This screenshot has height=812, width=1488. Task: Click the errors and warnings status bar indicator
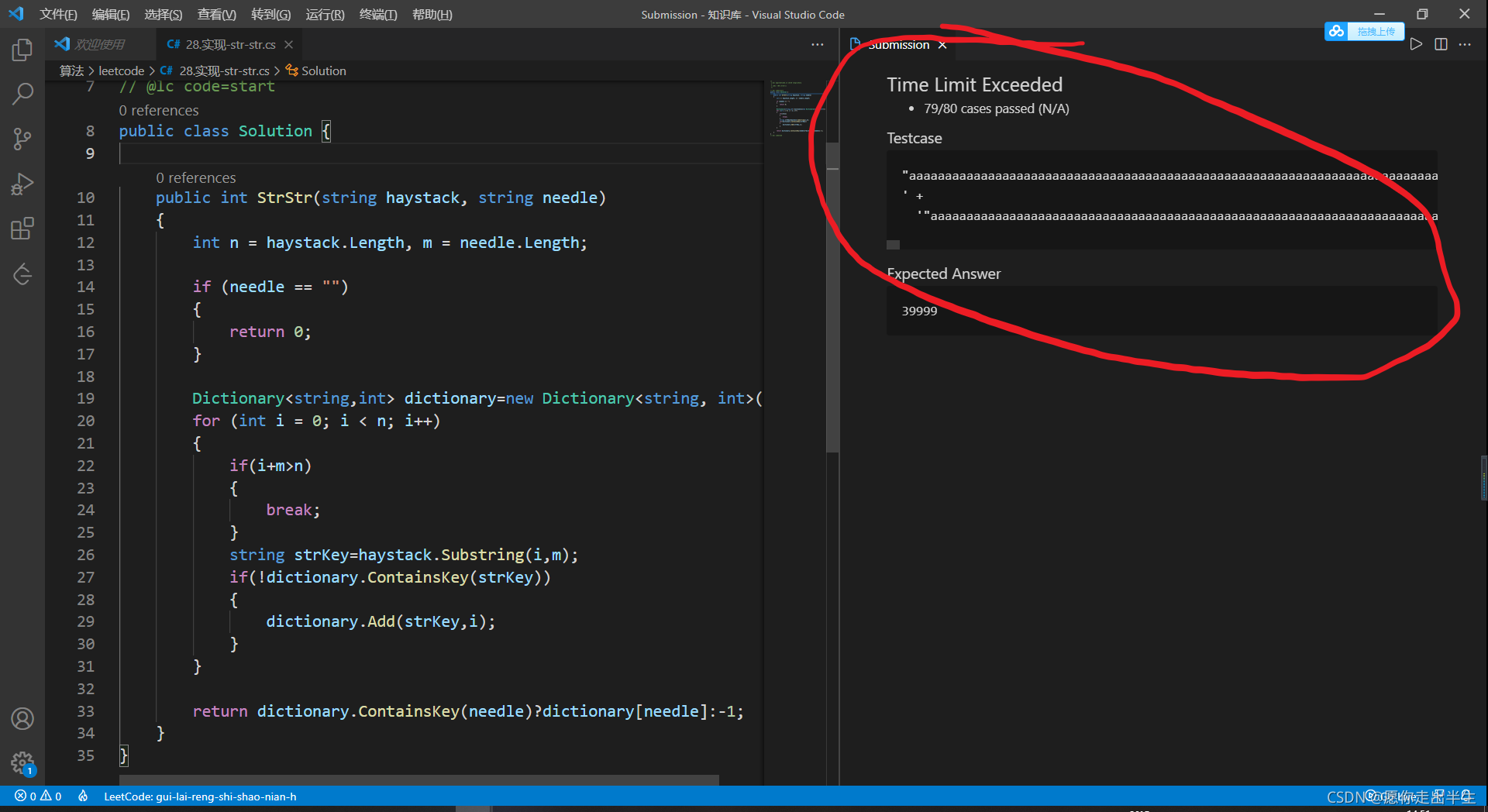(x=38, y=797)
